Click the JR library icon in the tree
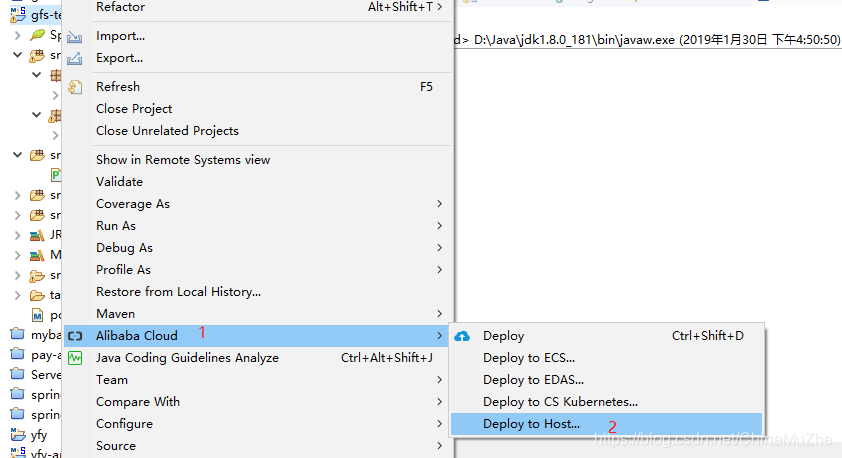 coord(37,235)
